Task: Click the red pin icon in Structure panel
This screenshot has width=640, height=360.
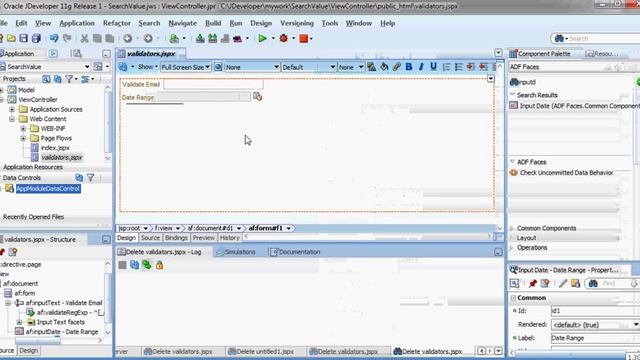Action: 2,252
